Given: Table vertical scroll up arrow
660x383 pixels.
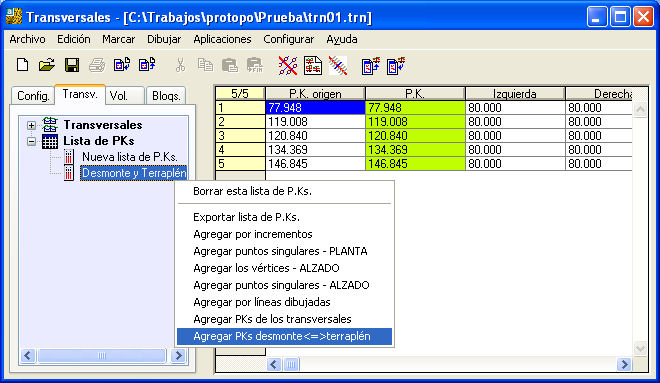Looking at the screenshot, I should 640,110.
